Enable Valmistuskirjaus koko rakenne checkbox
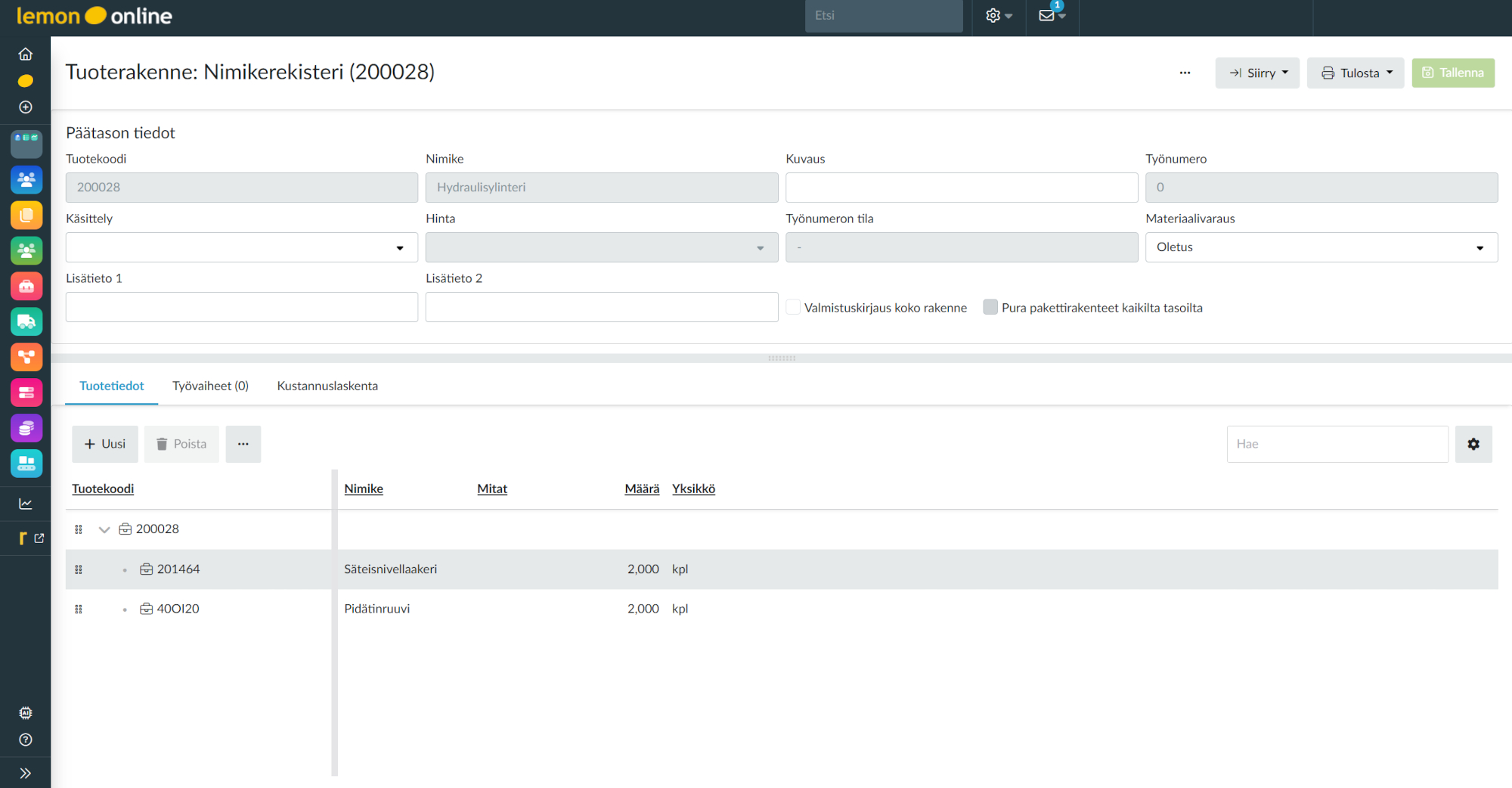This screenshot has height=788, width=1512. [x=793, y=307]
